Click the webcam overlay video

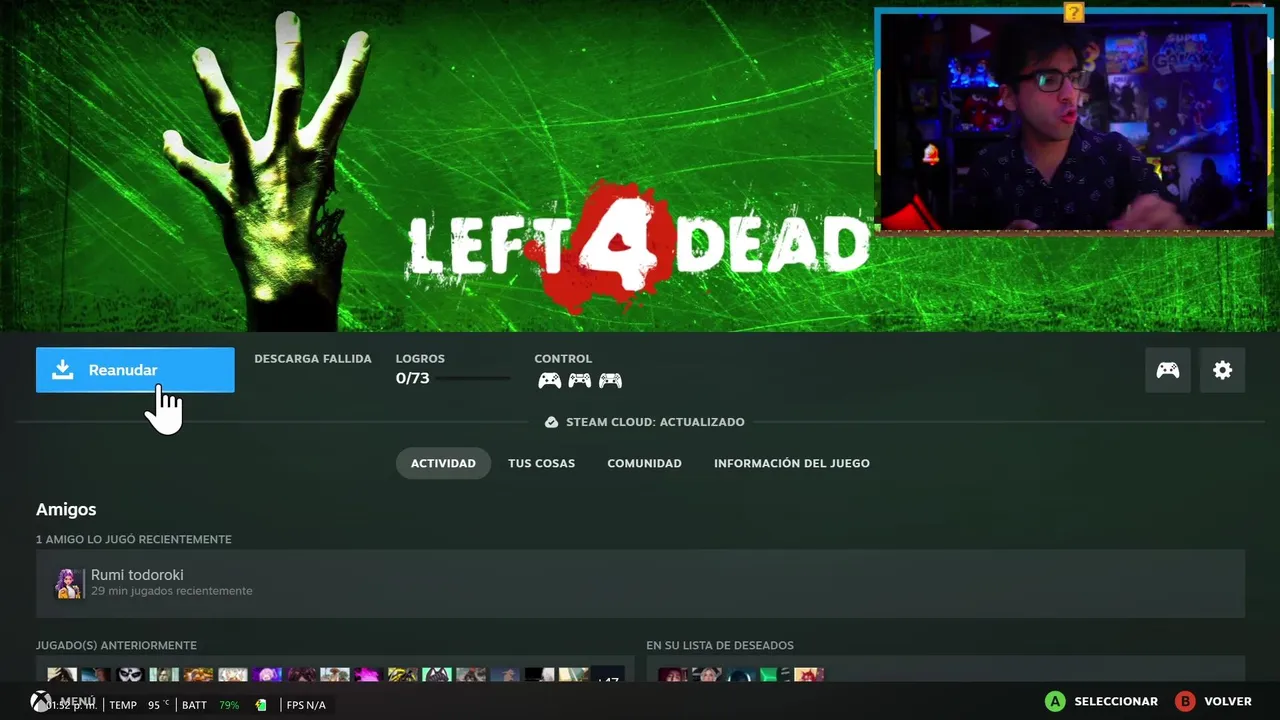pyautogui.click(x=1073, y=120)
